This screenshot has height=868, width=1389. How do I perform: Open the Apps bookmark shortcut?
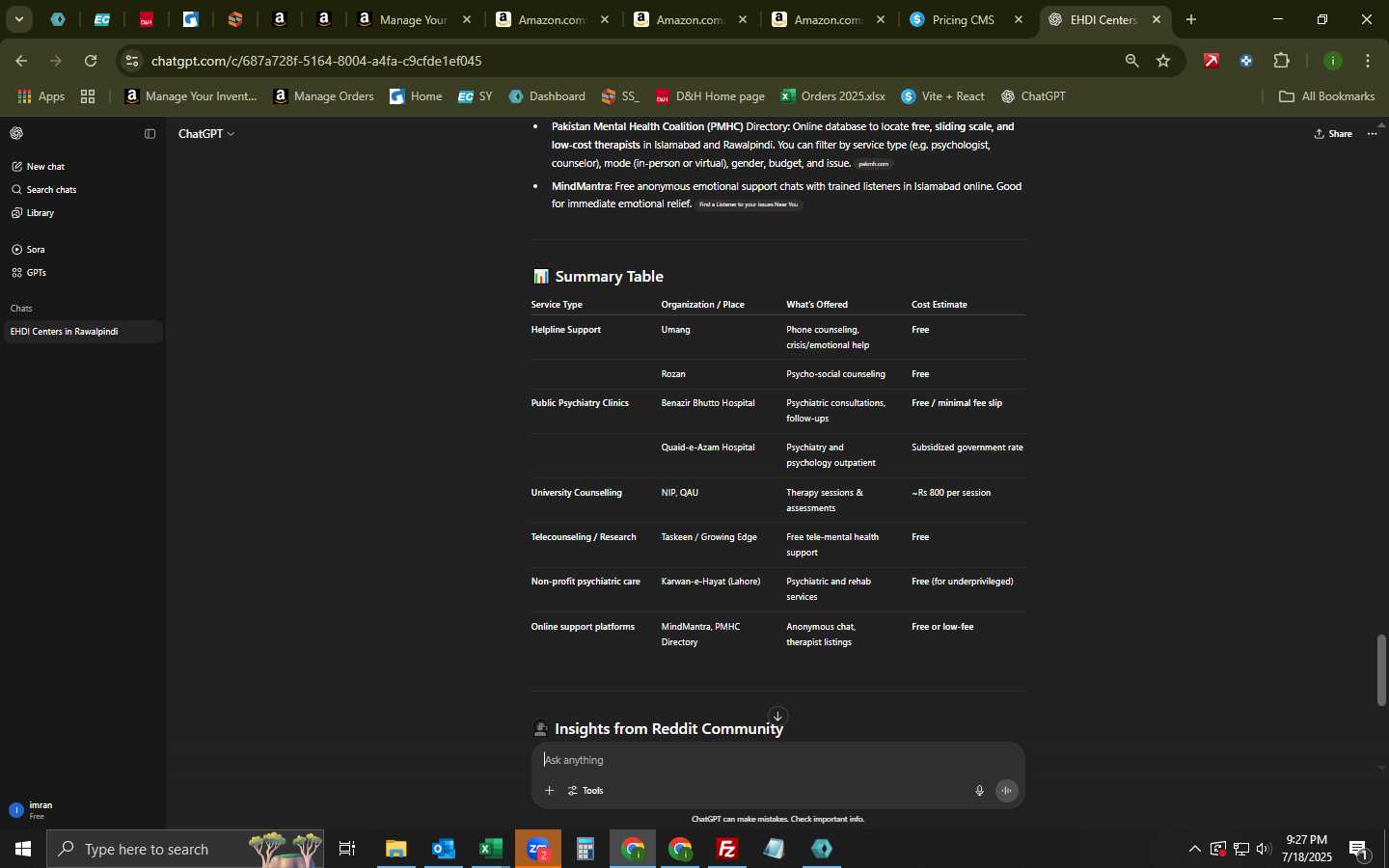click(41, 96)
